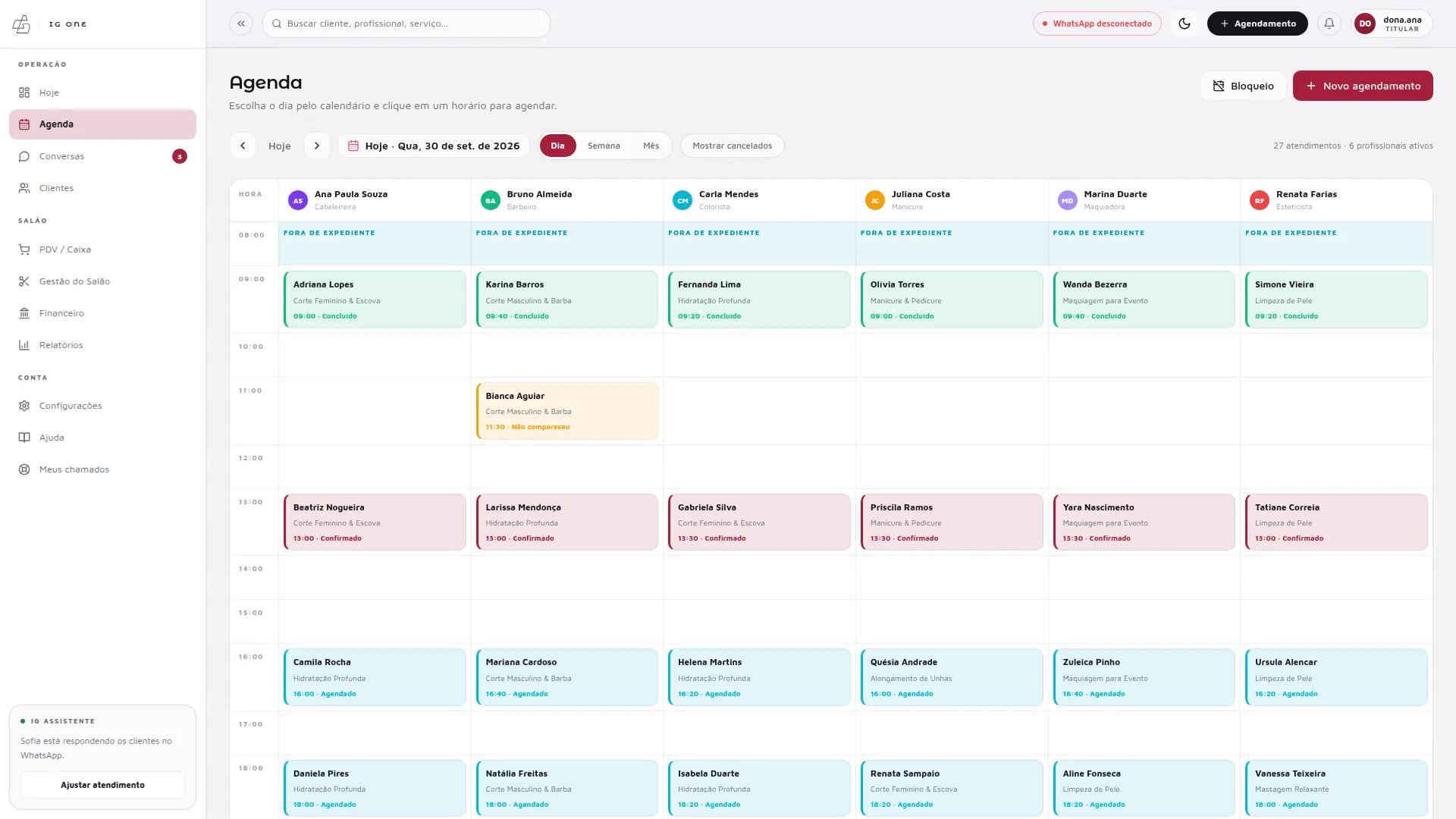Open Ajuda in the sidebar
Screen dimensions: 1456x819
click(x=102, y=438)
